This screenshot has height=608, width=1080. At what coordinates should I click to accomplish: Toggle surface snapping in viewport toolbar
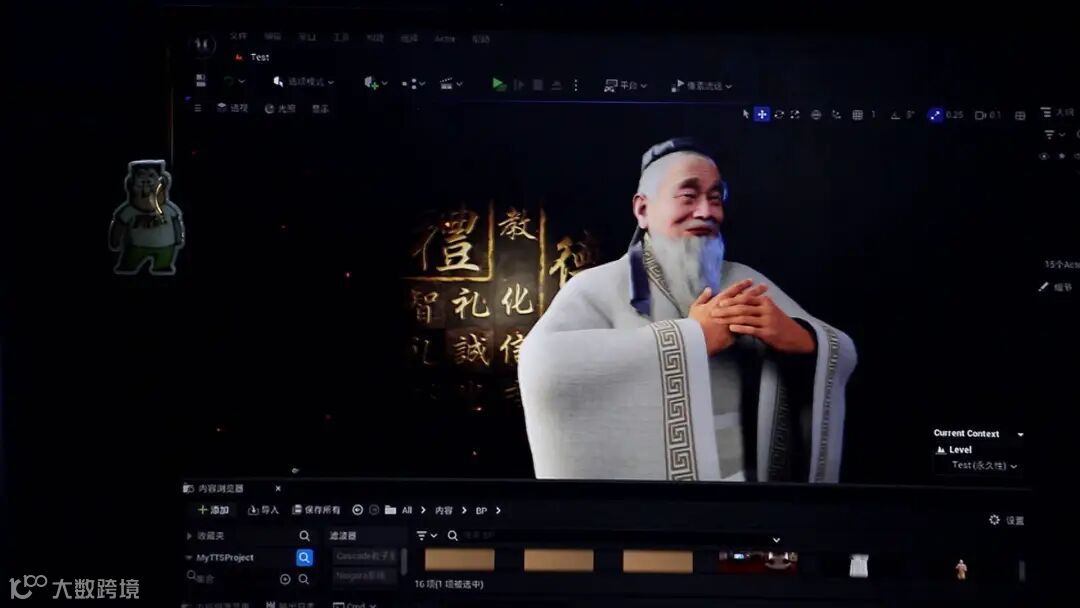835,115
